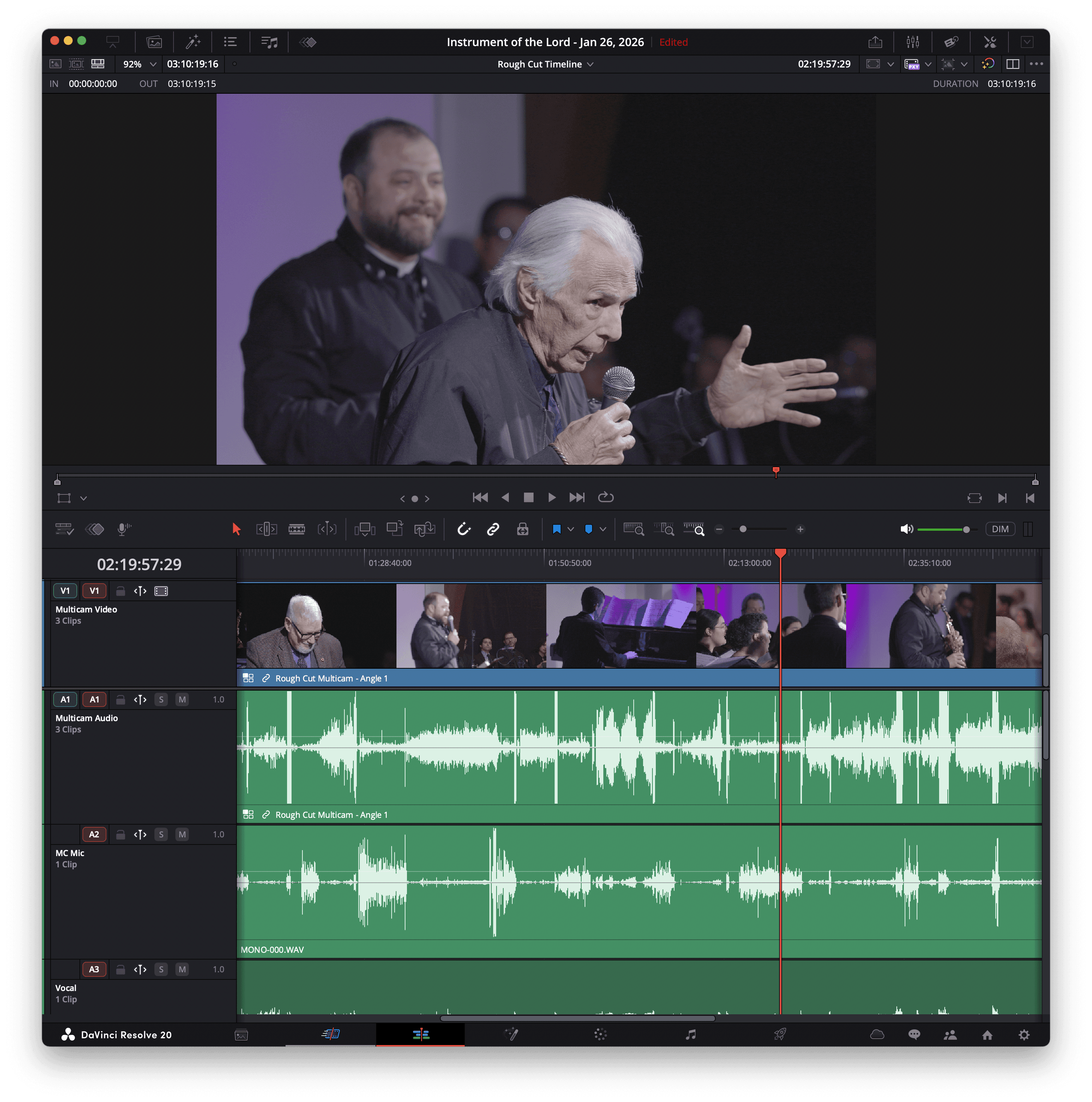Click the piano player video thumbnail

pos(621,626)
